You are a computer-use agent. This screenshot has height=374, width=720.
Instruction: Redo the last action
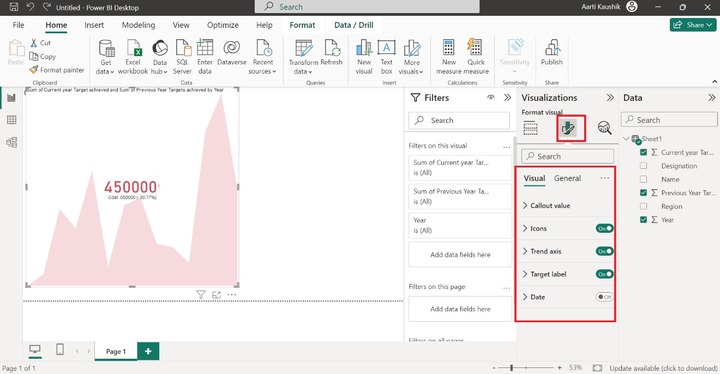click(46, 7)
